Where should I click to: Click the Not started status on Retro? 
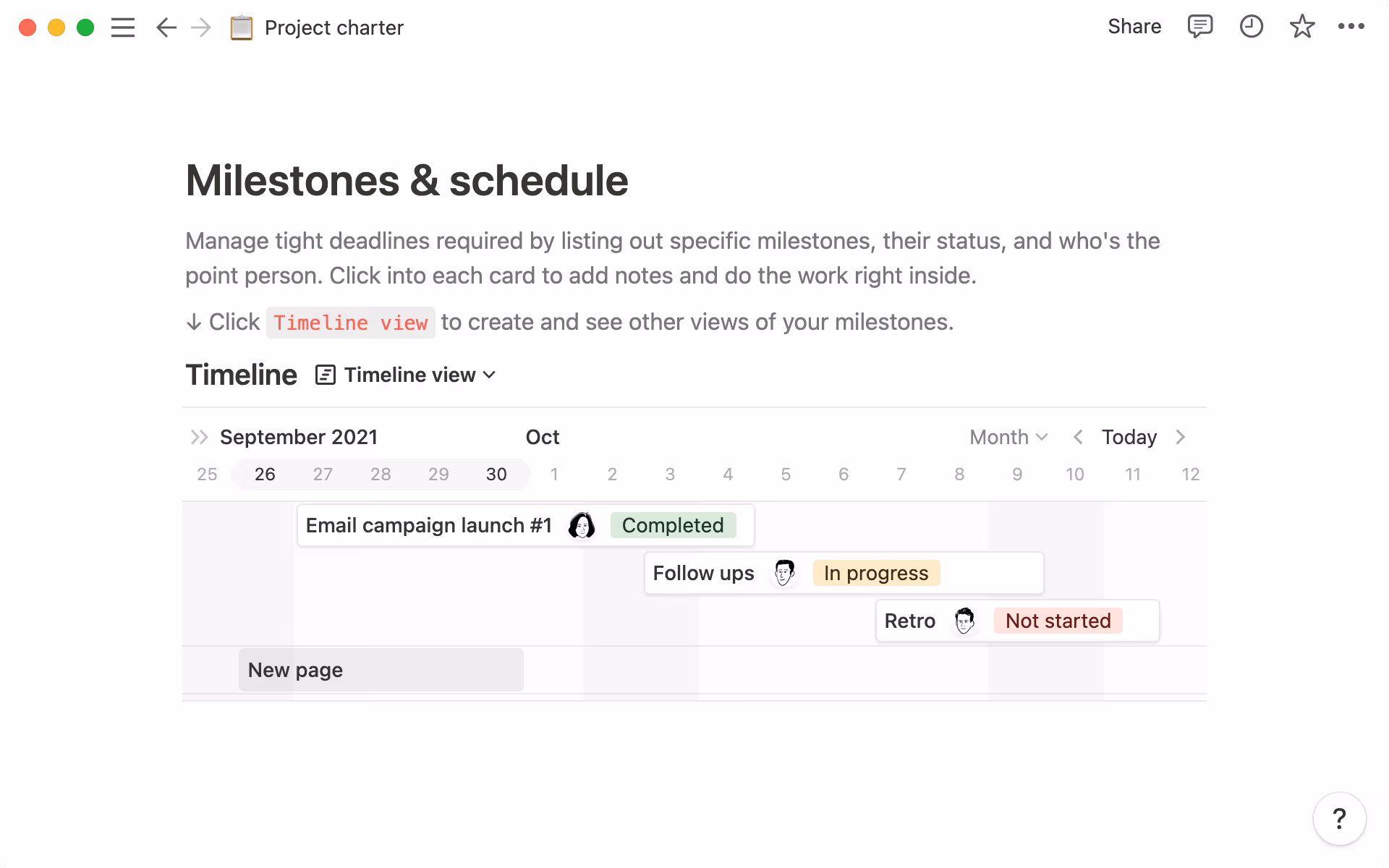coord(1058,621)
